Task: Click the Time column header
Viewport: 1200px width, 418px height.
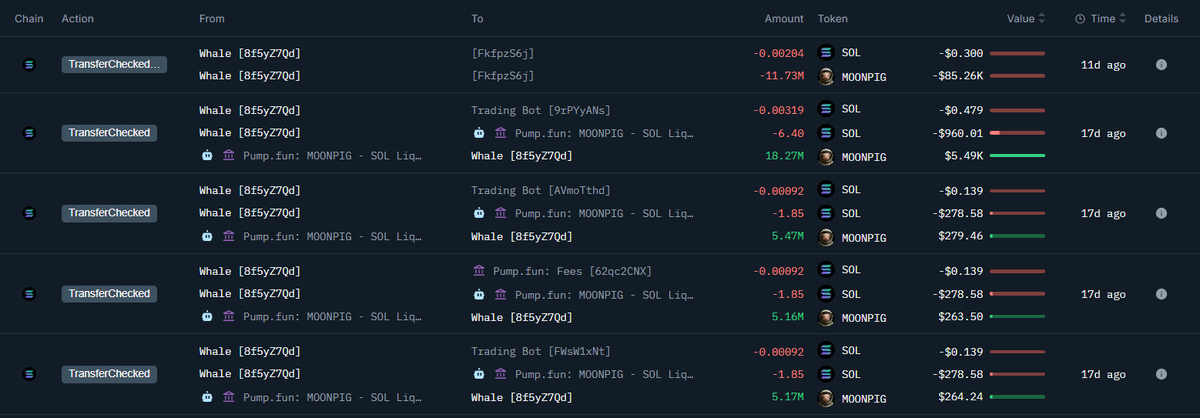Action: [x=1103, y=19]
